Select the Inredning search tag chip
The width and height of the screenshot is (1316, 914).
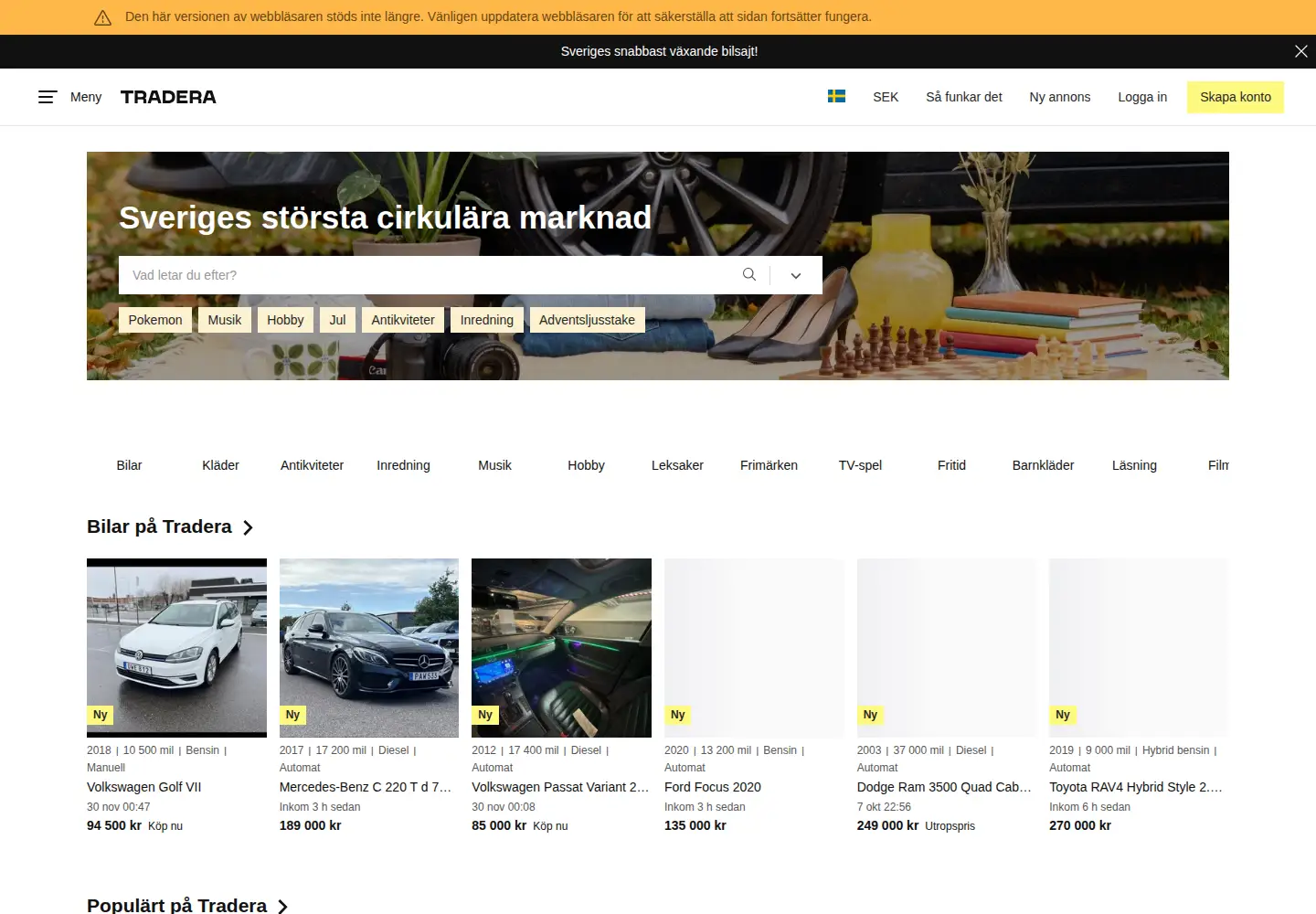tap(487, 320)
